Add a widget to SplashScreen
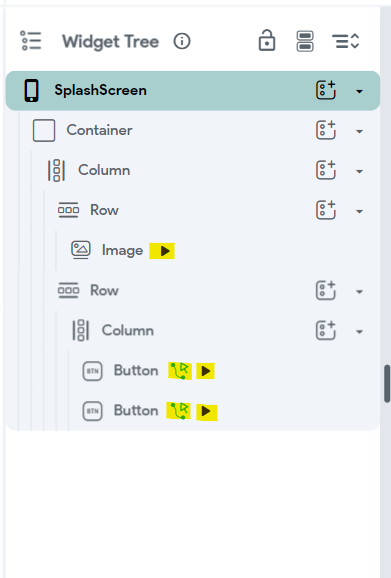Viewport: 391px width, 578px height. point(326,90)
